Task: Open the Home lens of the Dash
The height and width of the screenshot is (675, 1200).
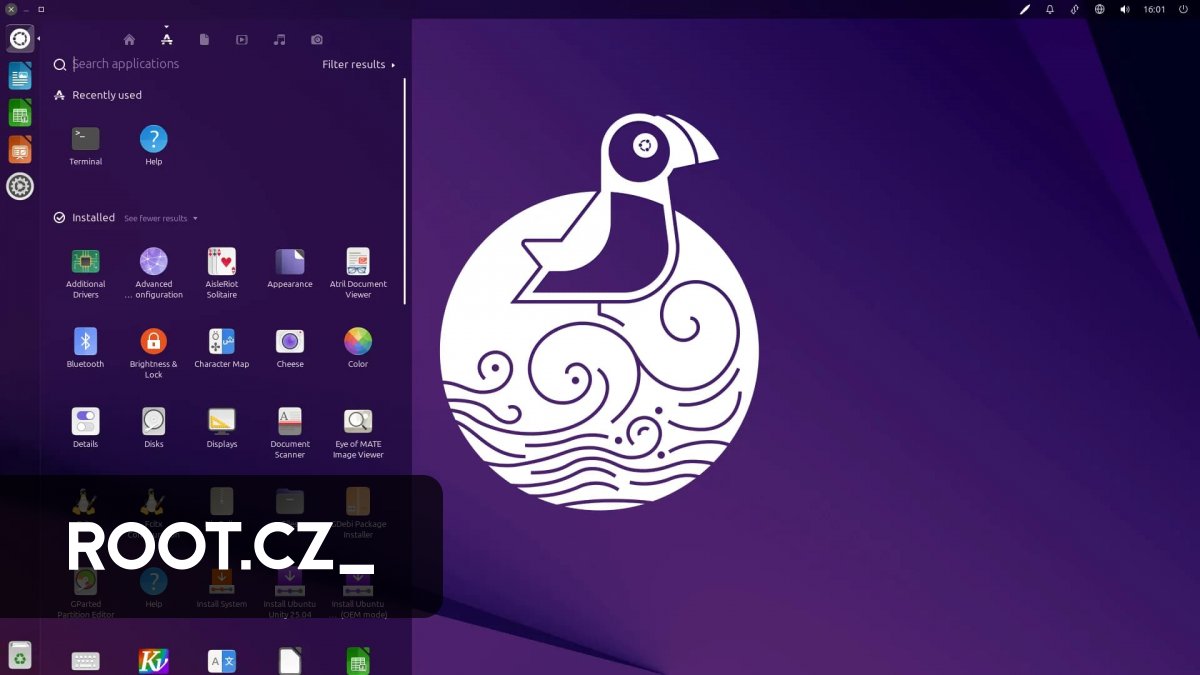Action: click(129, 40)
